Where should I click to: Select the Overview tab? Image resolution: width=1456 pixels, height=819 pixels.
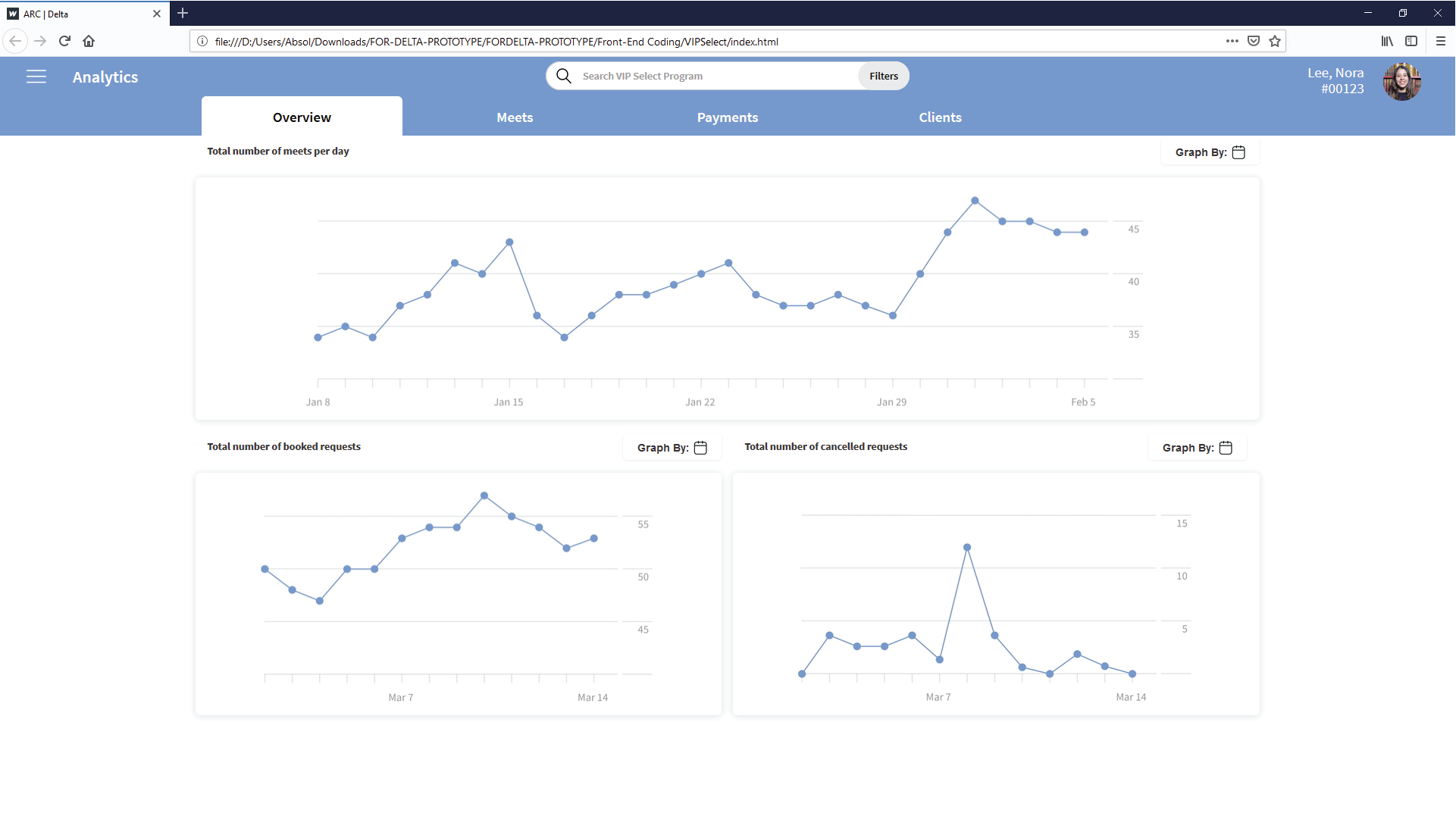pos(302,117)
